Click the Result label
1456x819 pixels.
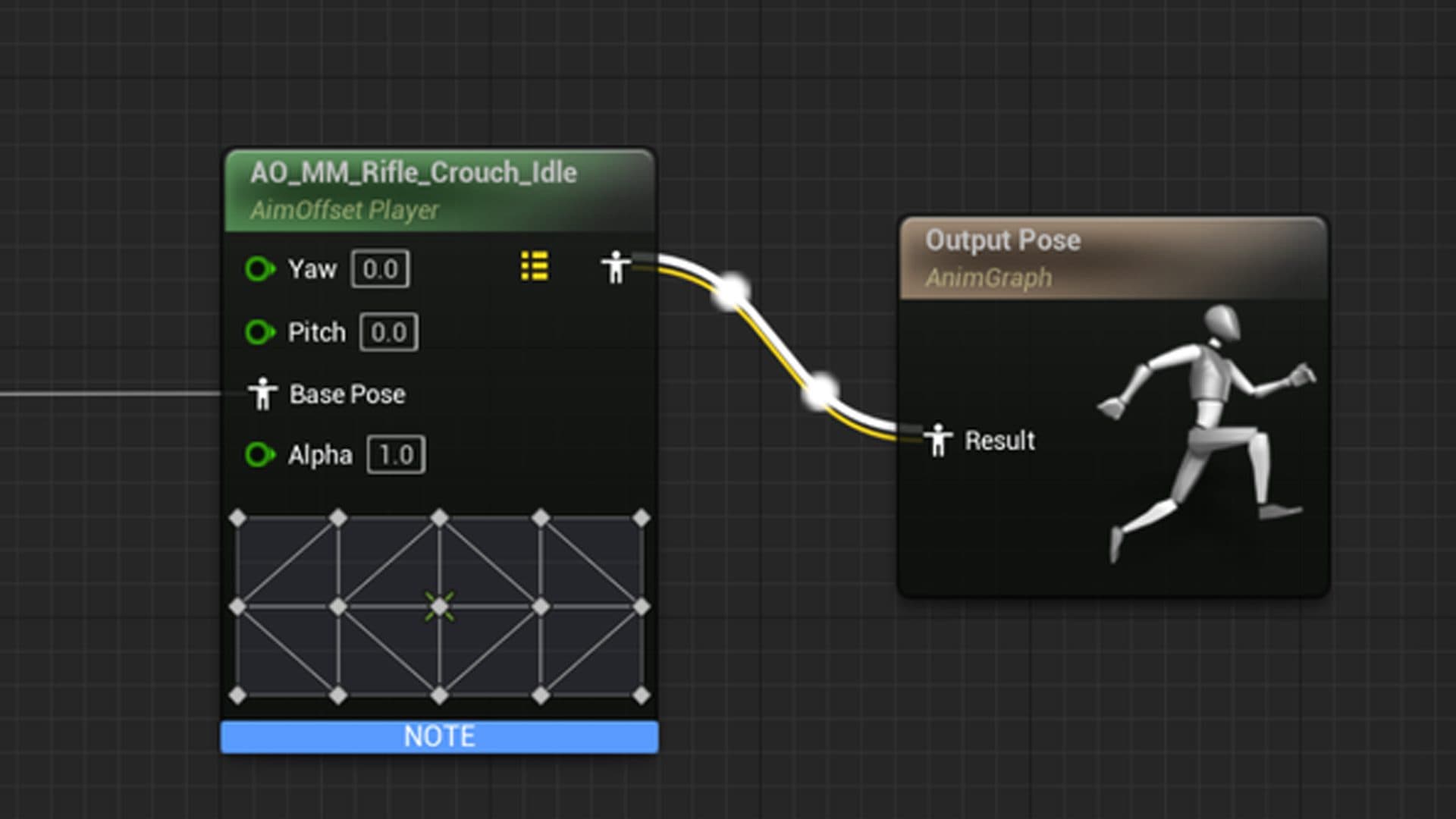(999, 441)
